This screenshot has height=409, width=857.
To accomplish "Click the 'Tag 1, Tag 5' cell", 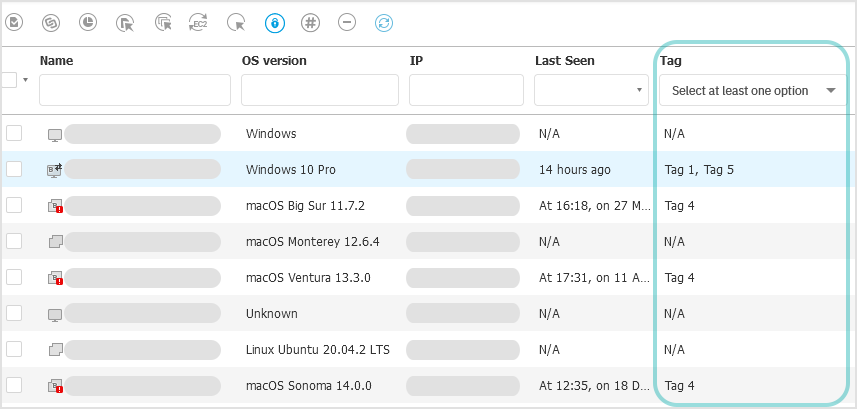I will [x=699, y=170].
